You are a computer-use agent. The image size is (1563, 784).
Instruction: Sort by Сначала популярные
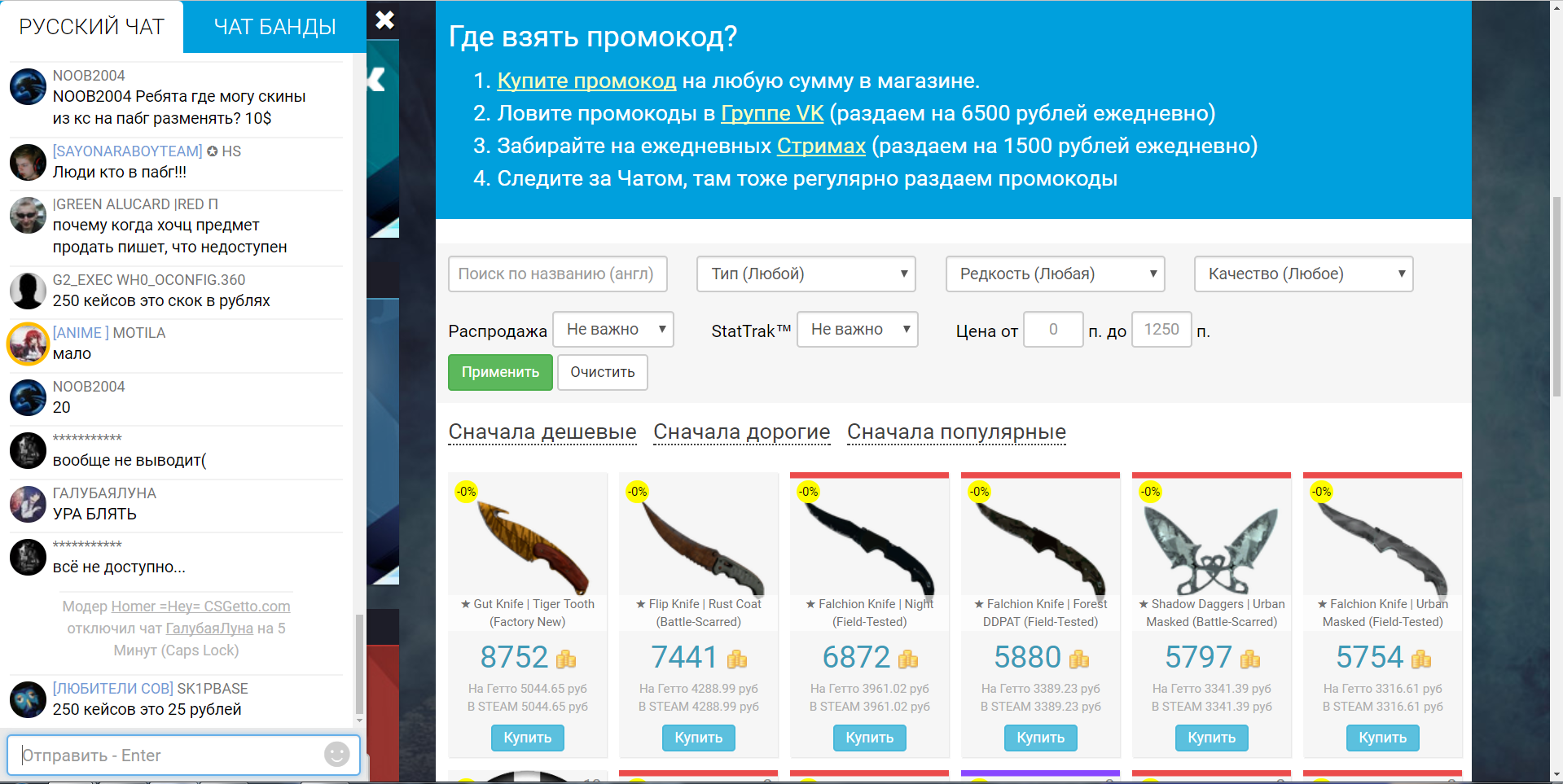point(956,432)
